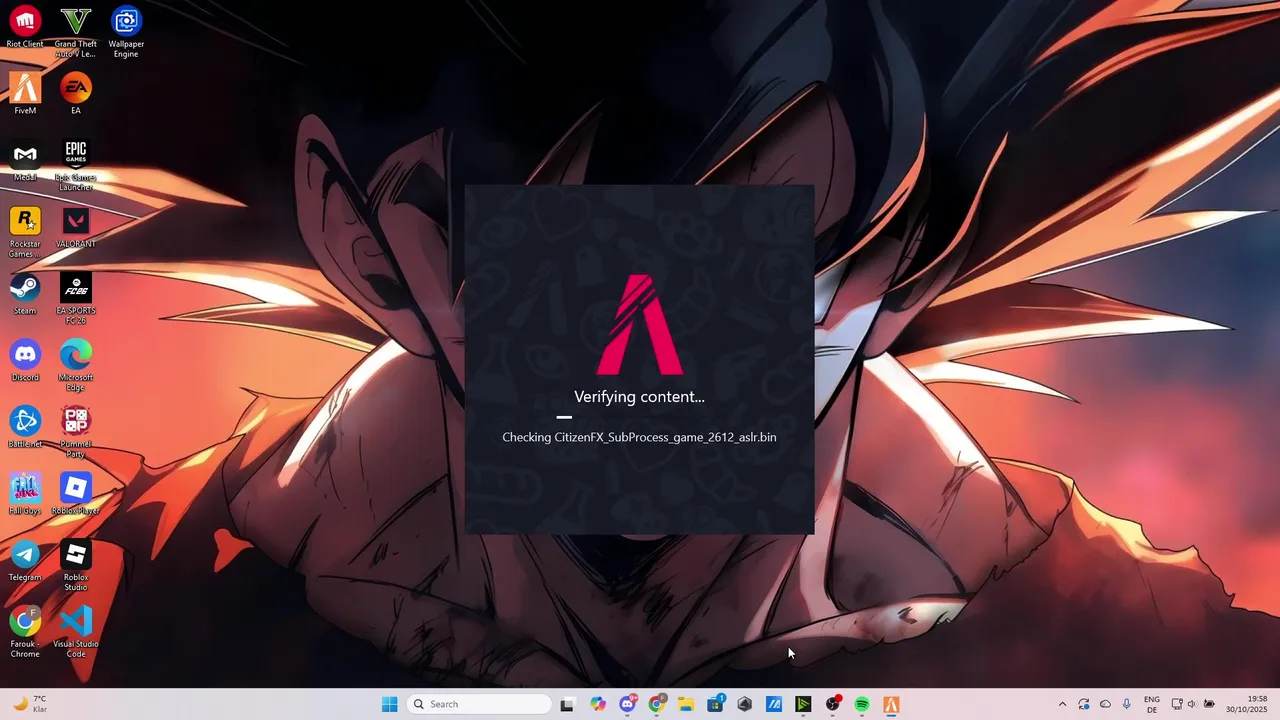Select the Visual Studio Code desktop icon
The height and width of the screenshot is (720, 1280).
point(76,632)
